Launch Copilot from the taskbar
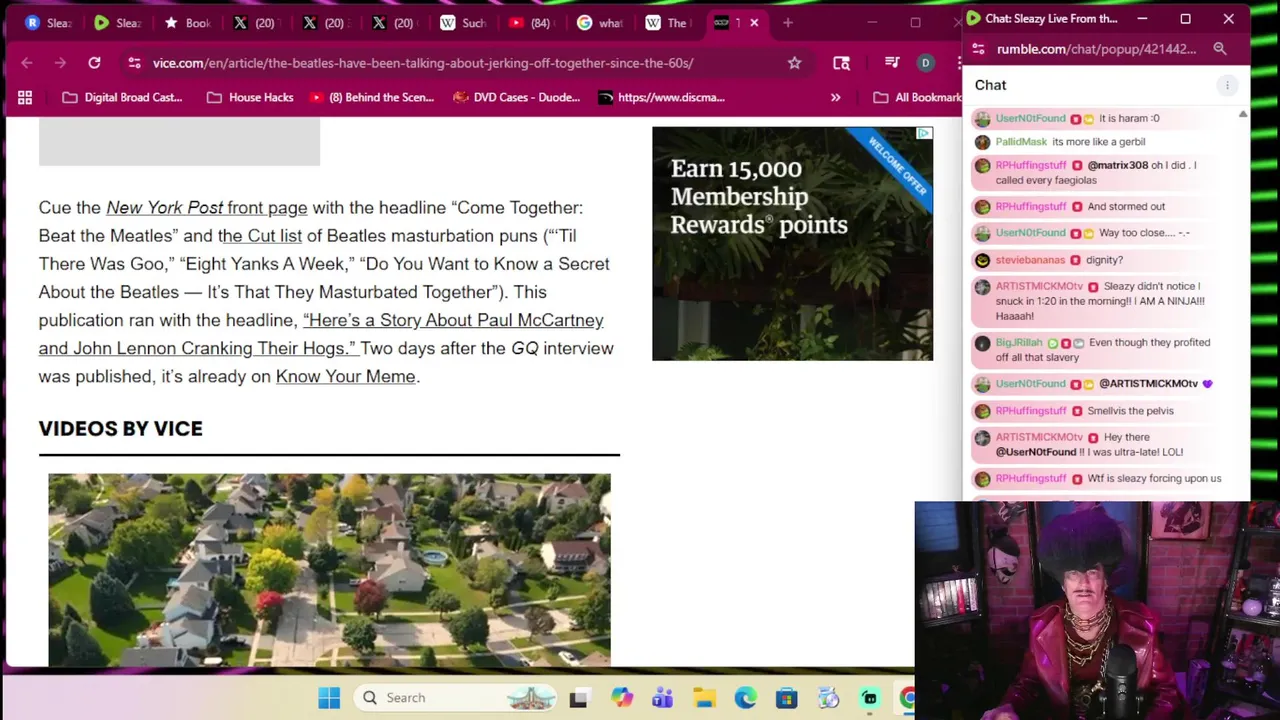Screen dimensions: 1280x720 click(x=622, y=697)
